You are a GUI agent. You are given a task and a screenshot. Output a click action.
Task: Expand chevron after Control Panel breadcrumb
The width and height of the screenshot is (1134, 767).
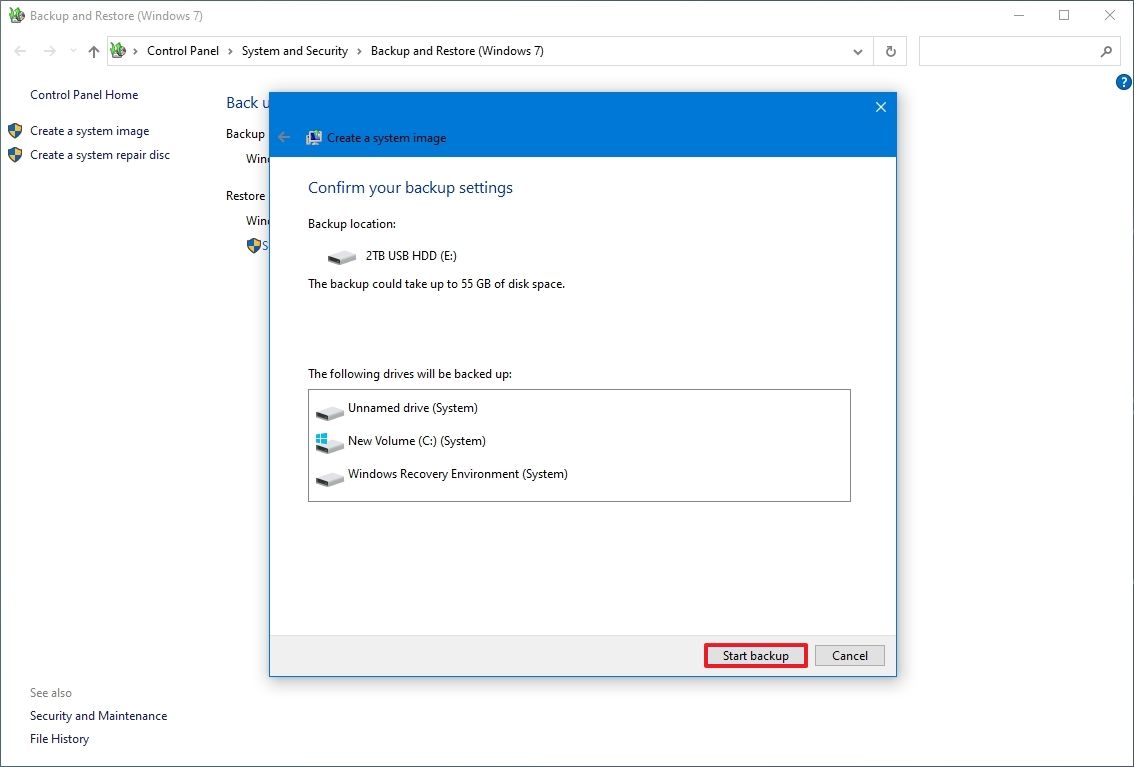coord(230,51)
